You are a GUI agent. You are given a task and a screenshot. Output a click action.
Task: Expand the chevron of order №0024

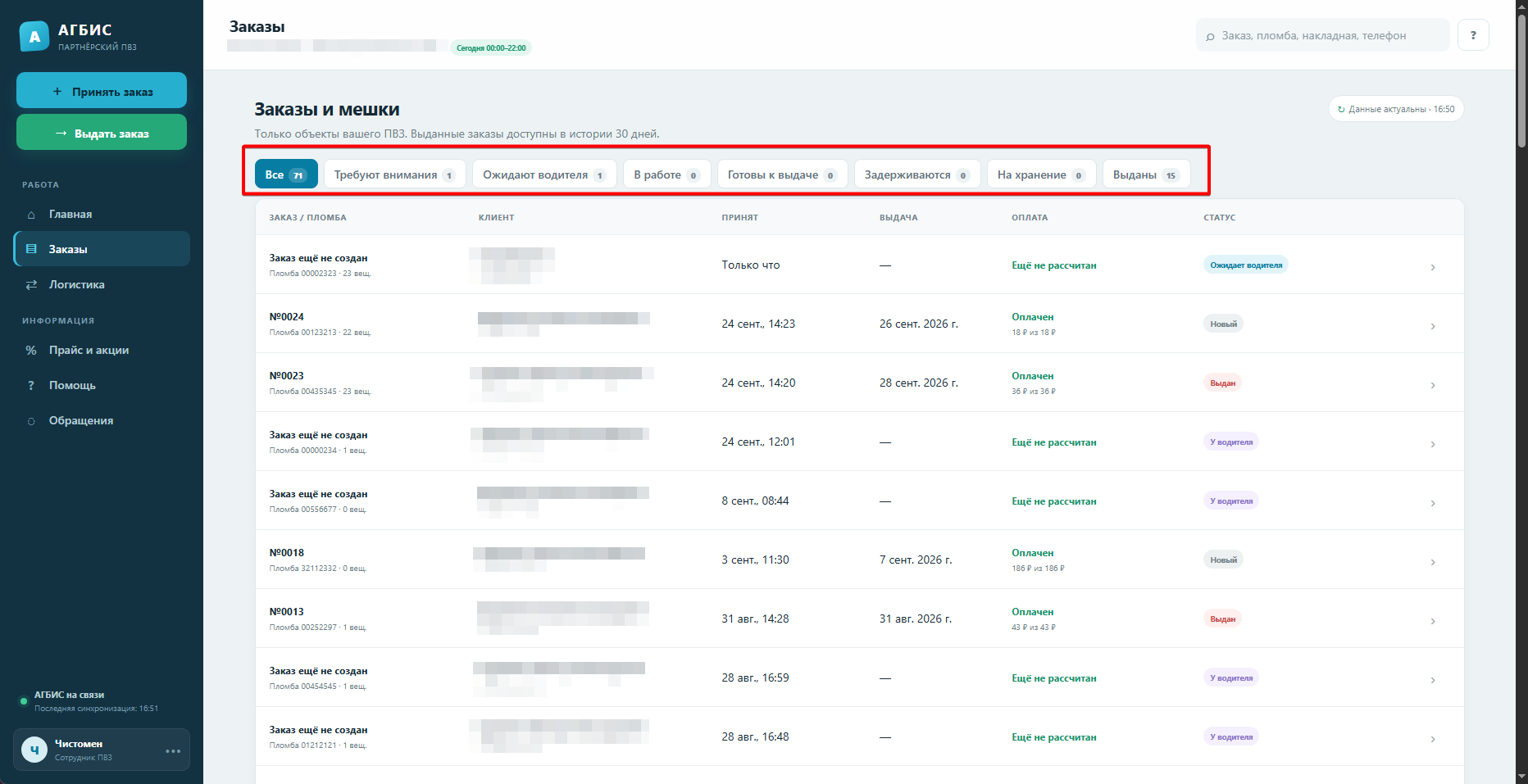(1433, 326)
